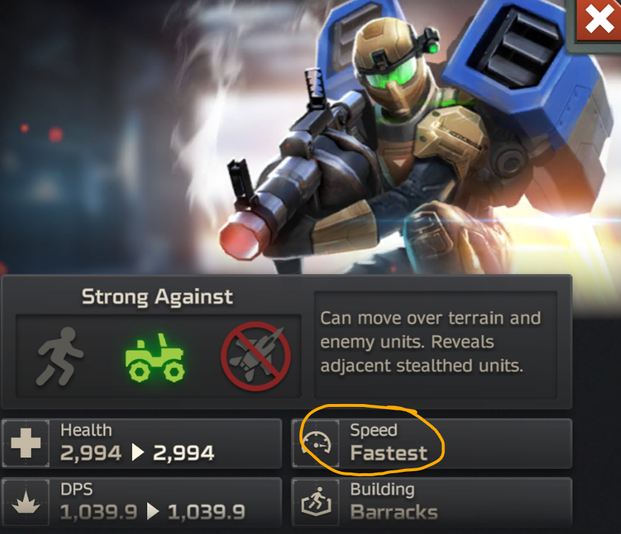Tap the unit description text box

[436, 345]
